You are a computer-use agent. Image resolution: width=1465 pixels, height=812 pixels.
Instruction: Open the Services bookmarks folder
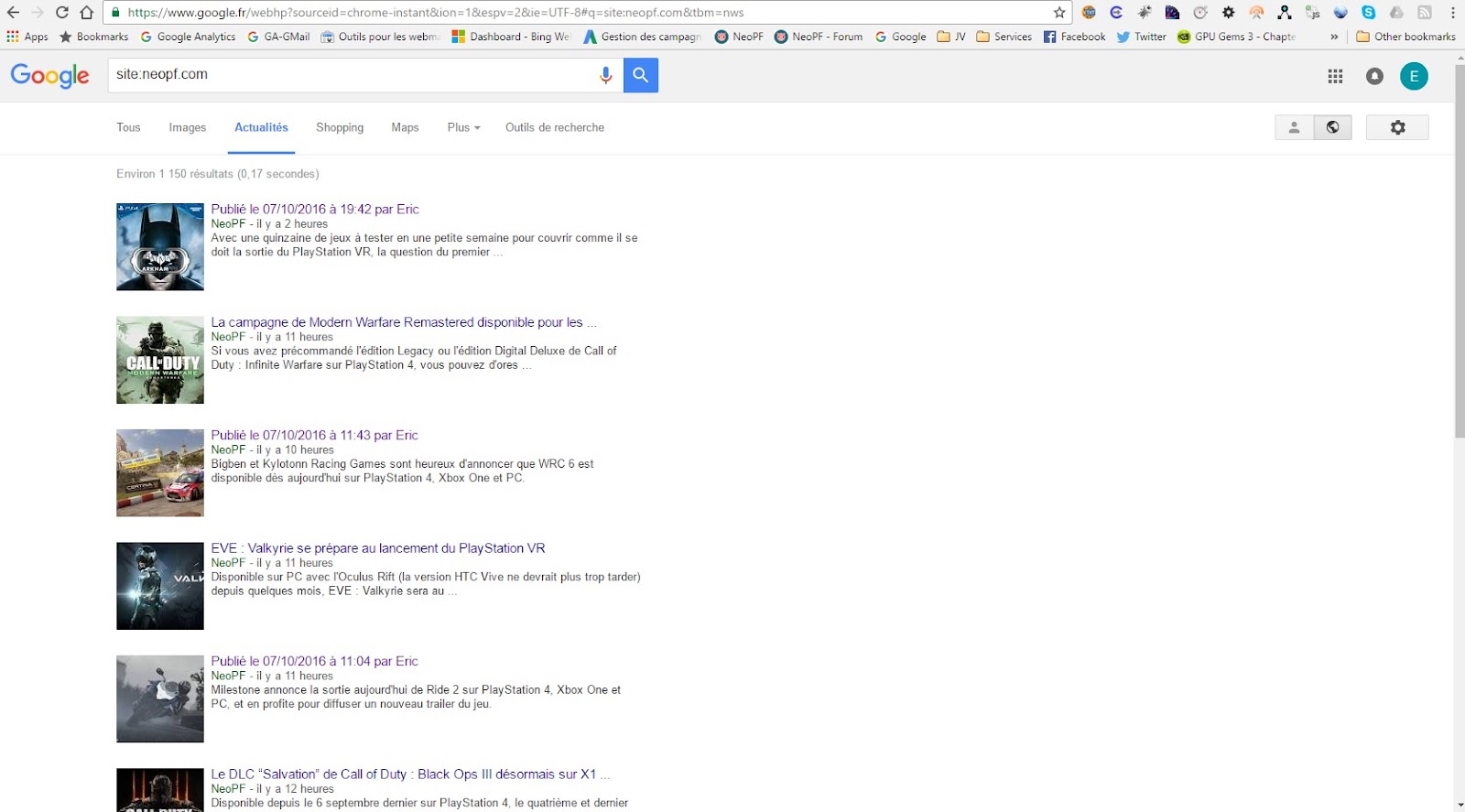click(1004, 37)
